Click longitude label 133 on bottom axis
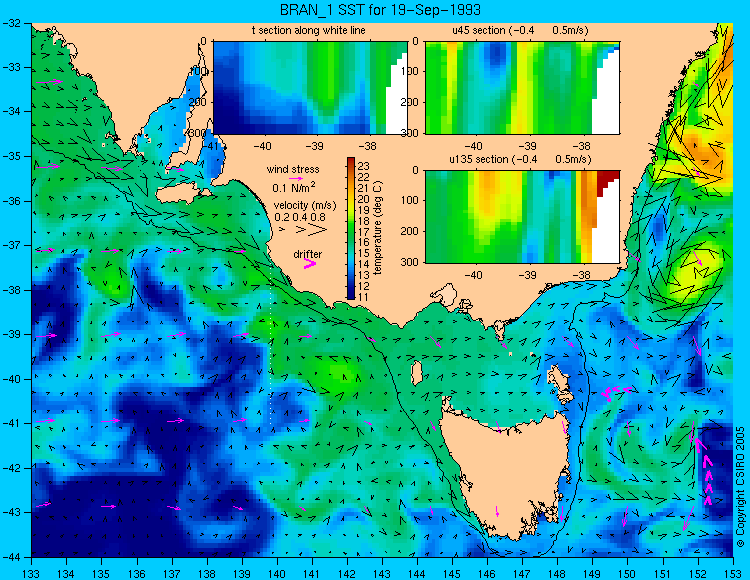 pos(32,574)
